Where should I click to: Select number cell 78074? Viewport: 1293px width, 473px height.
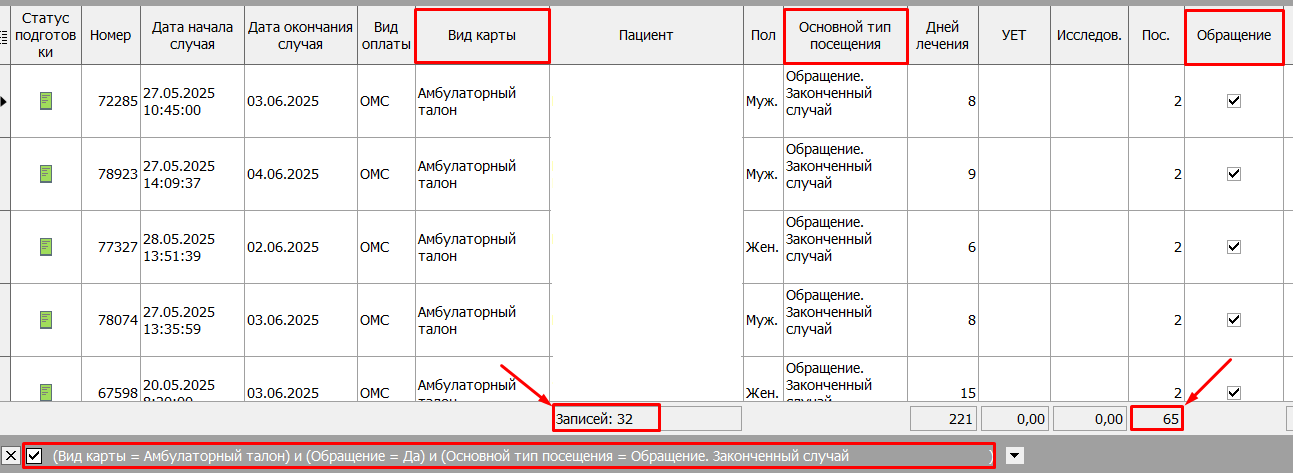point(111,320)
